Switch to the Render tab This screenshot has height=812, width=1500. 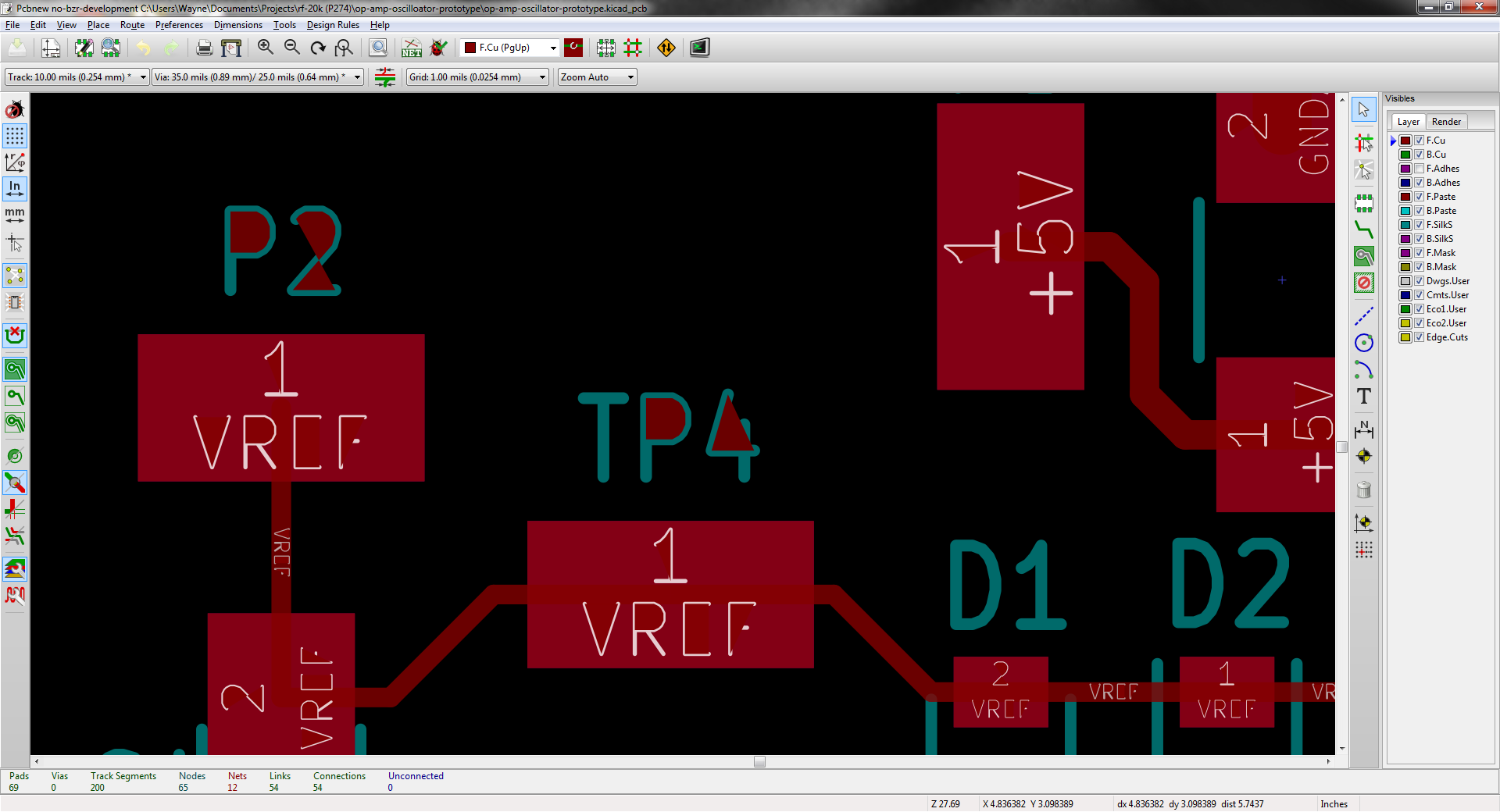1446,122
